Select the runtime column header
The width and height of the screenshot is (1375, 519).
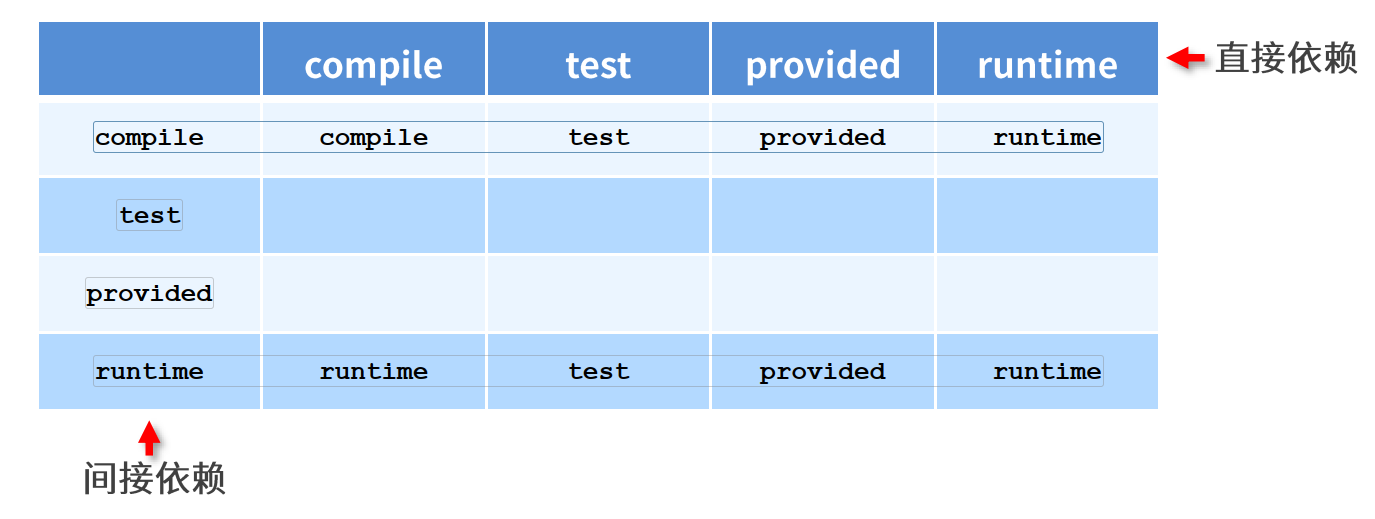1047,65
